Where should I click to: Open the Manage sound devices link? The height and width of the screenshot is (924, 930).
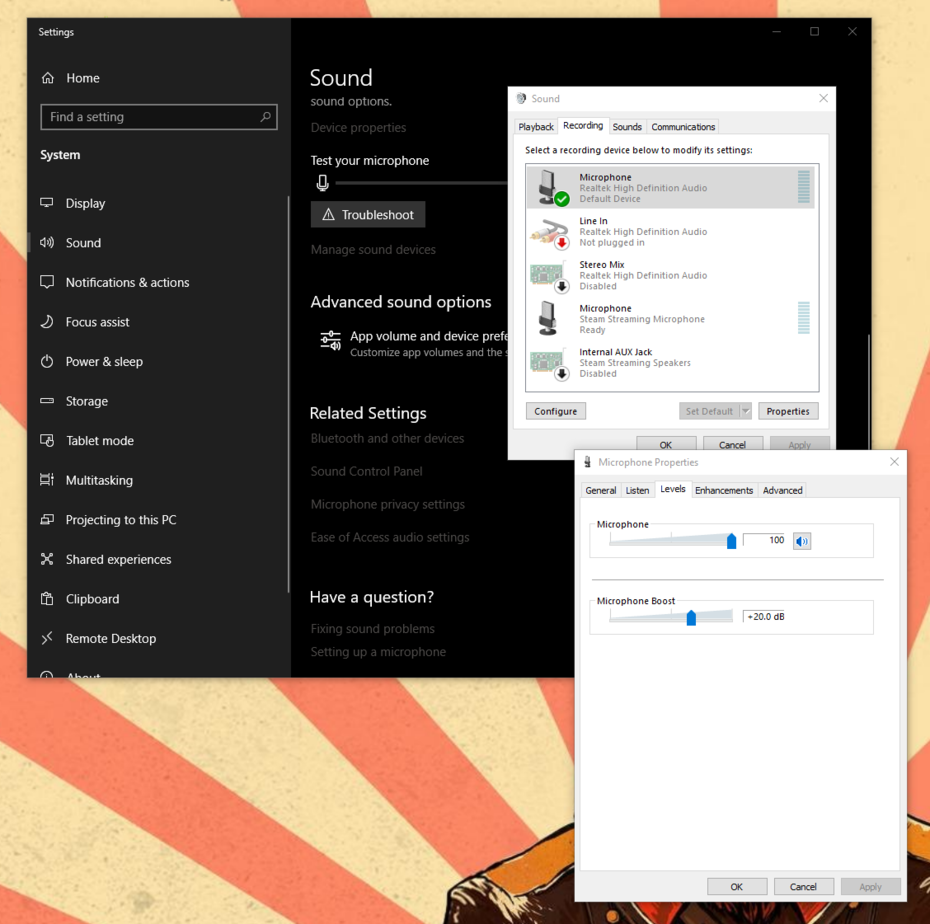click(x=373, y=250)
